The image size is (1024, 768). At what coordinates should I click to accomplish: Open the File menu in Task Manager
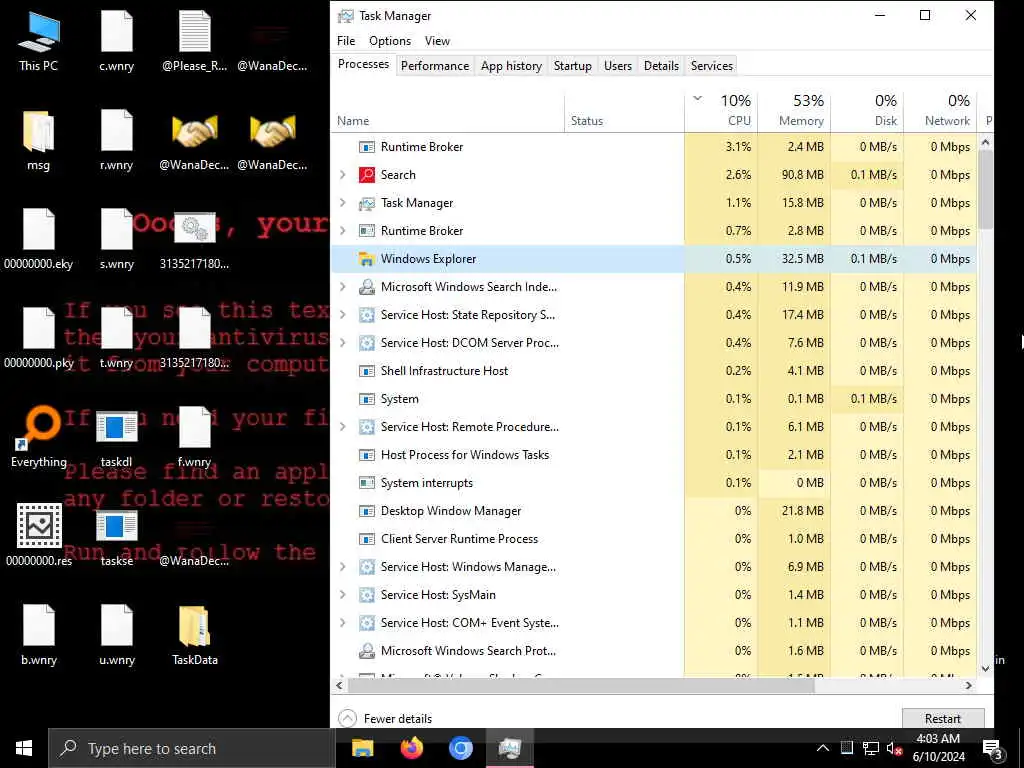[x=346, y=40]
